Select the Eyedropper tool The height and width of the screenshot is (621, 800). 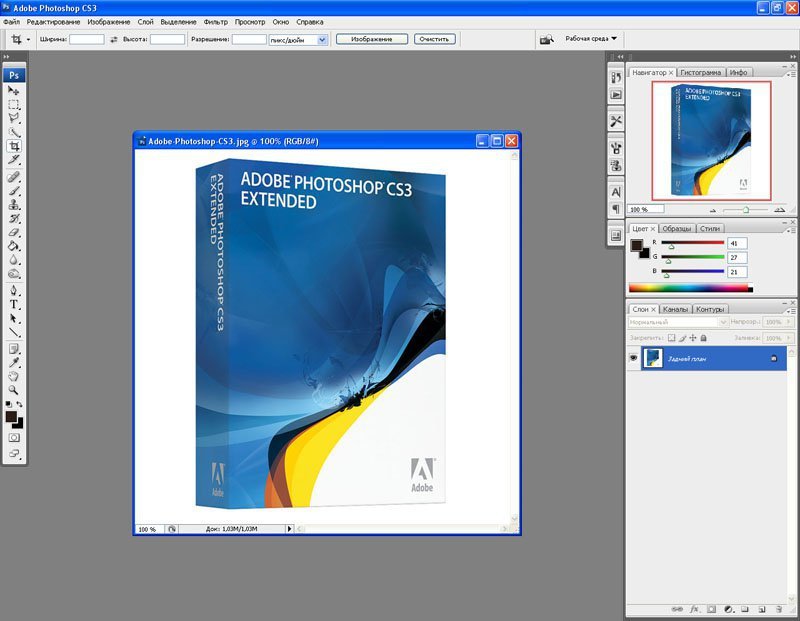tap(14, 363)
